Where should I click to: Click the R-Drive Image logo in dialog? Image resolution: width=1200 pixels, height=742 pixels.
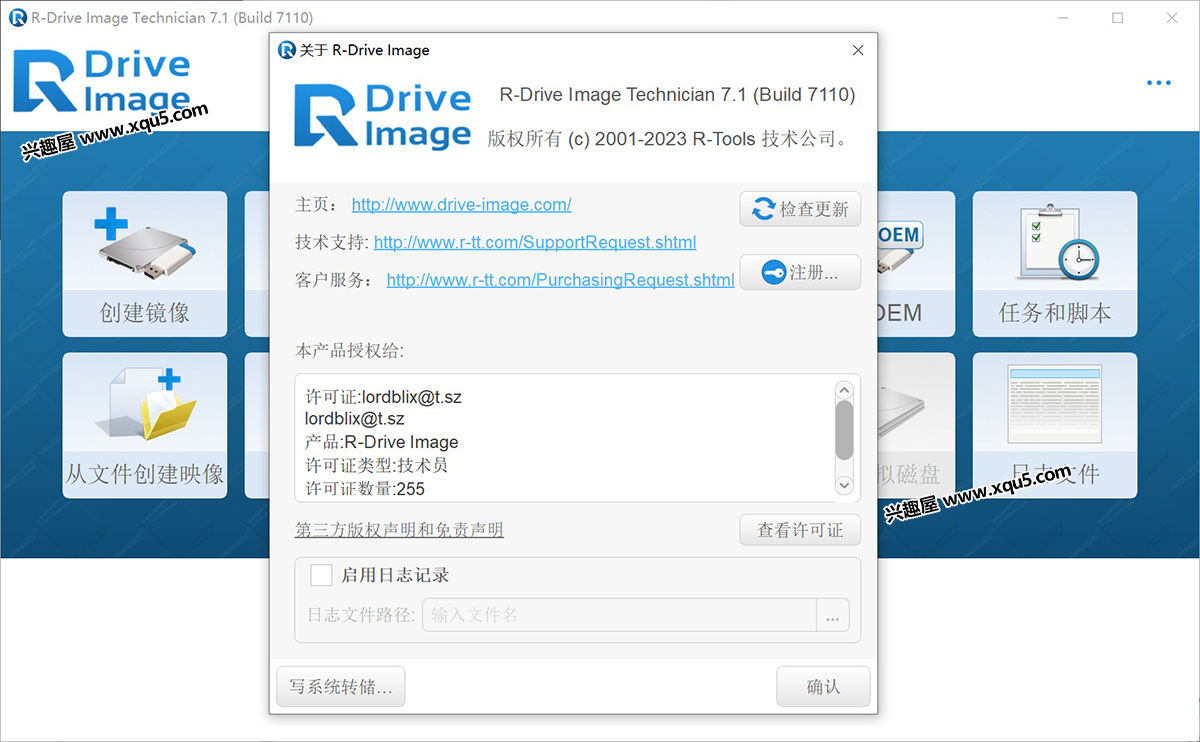pyautogui.click(x=382, y=116)
